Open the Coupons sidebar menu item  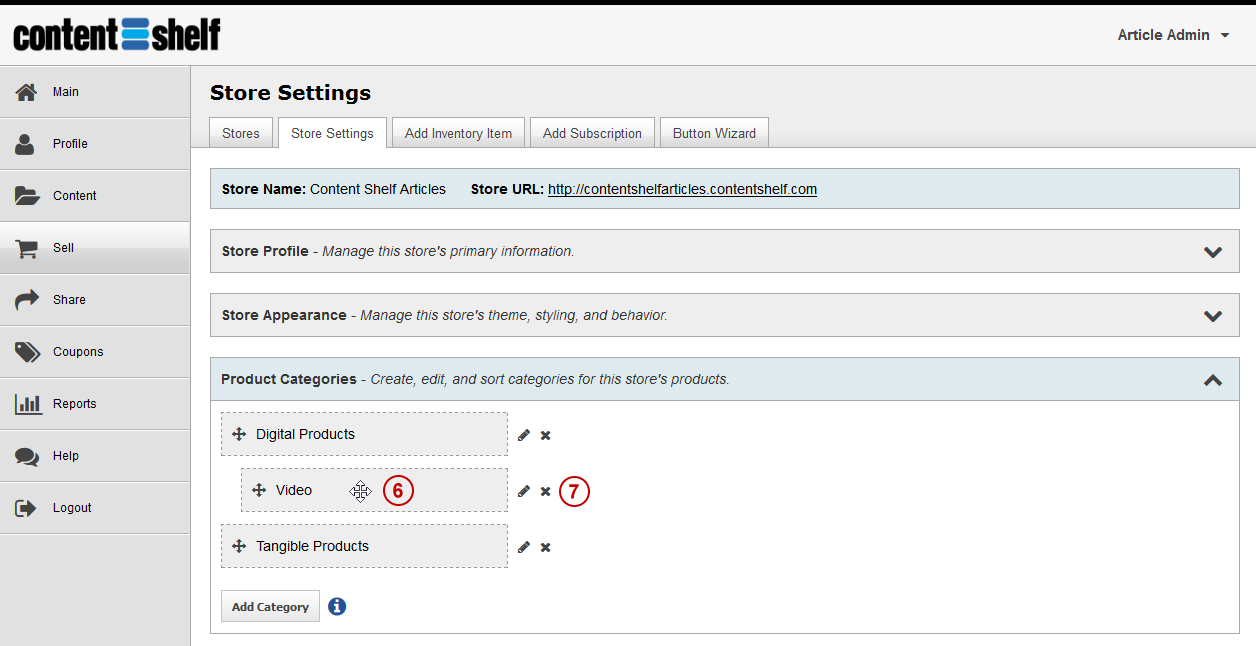[x=95, y=352]
